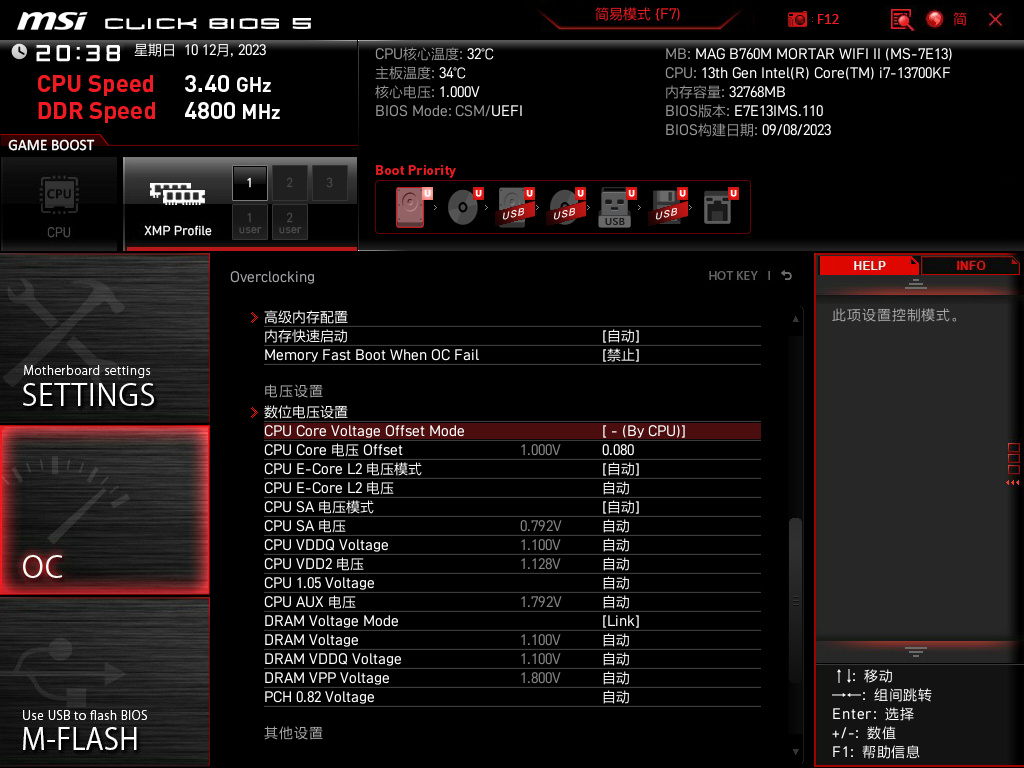Screen dimensions: 1024x768
Task: Select XMP user profile 1
Action: click(249, 222)
